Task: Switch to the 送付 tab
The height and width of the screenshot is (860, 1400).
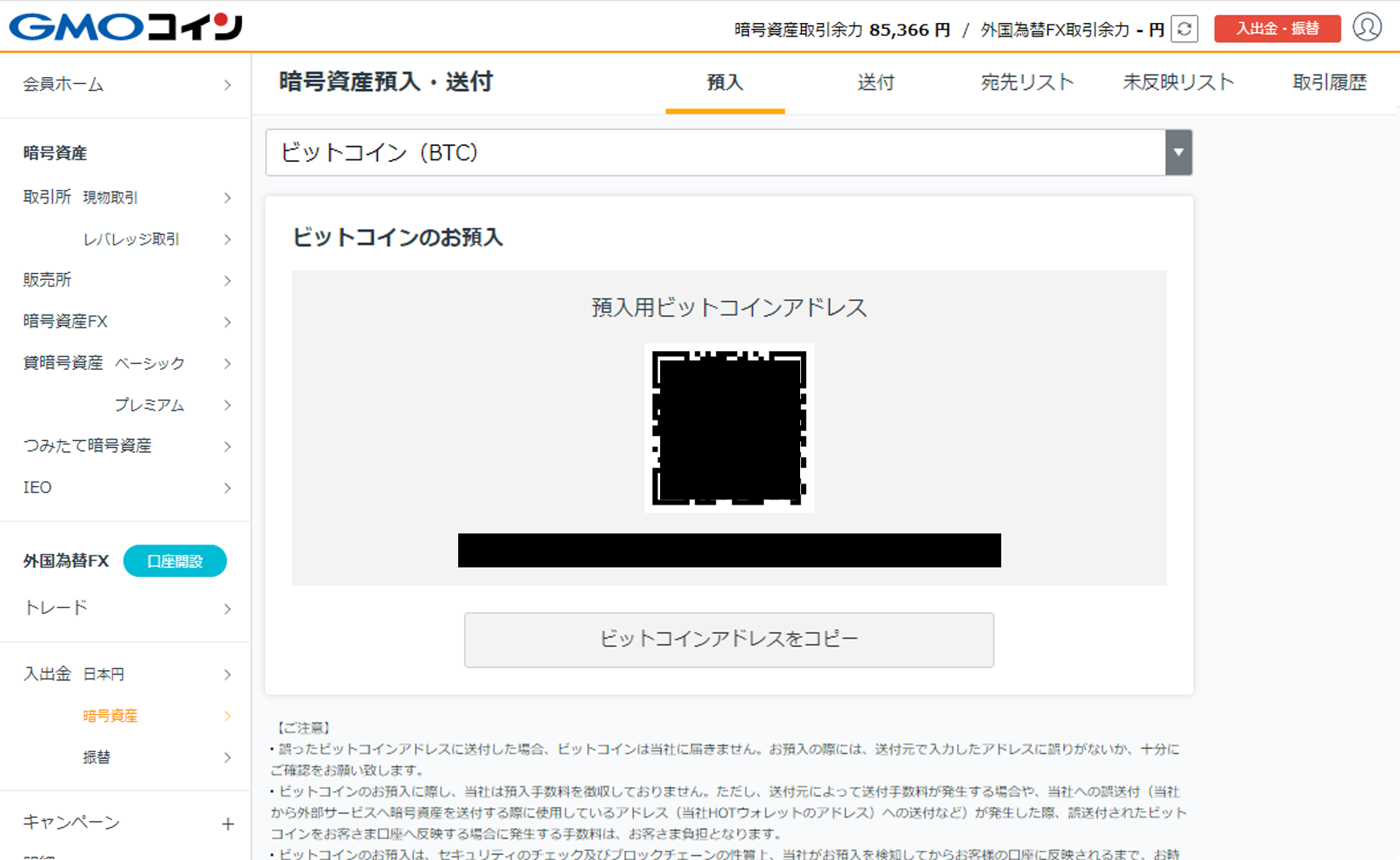Action: 876,82
